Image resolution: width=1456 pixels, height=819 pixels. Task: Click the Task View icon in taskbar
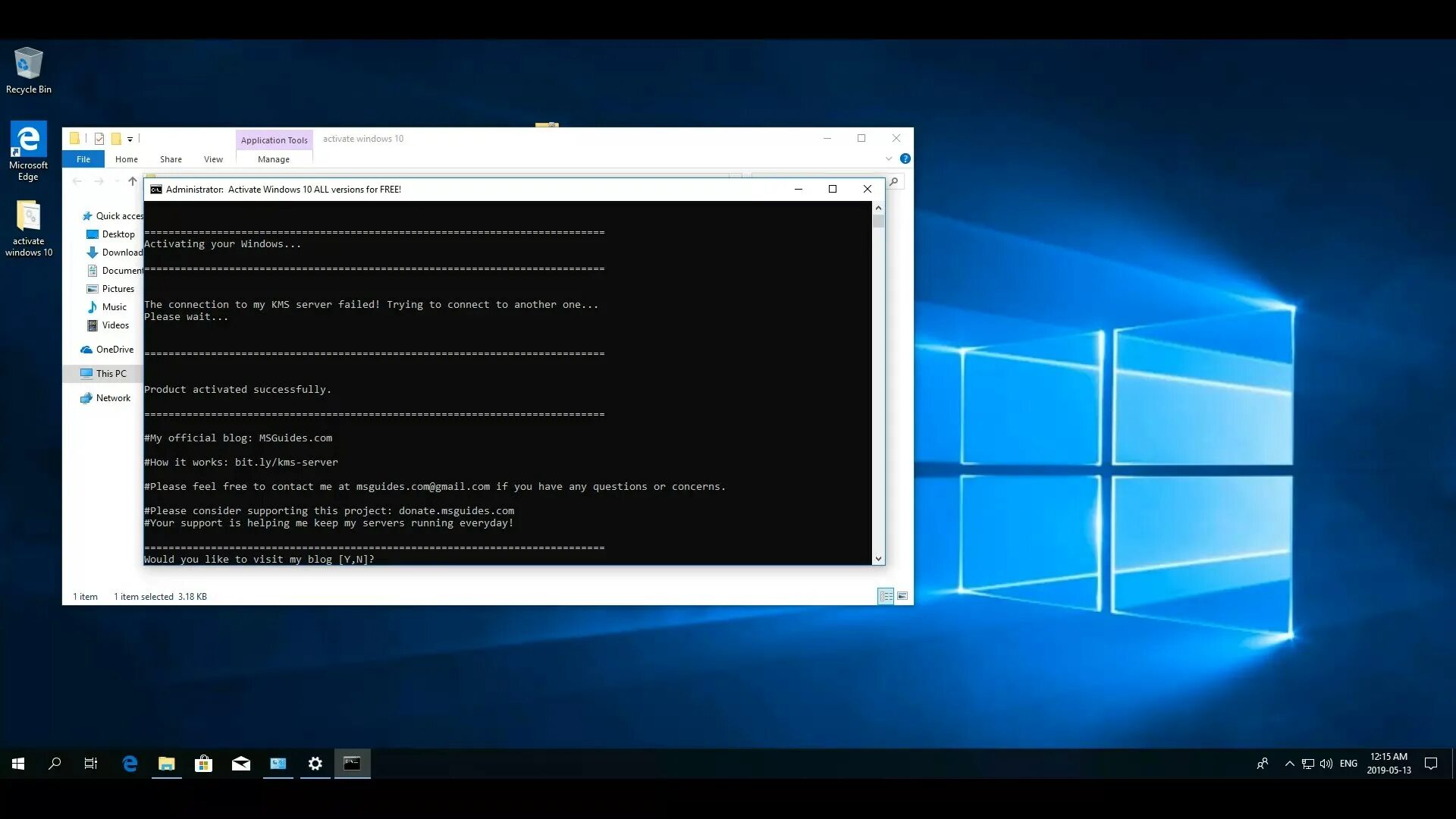point(92,763)
